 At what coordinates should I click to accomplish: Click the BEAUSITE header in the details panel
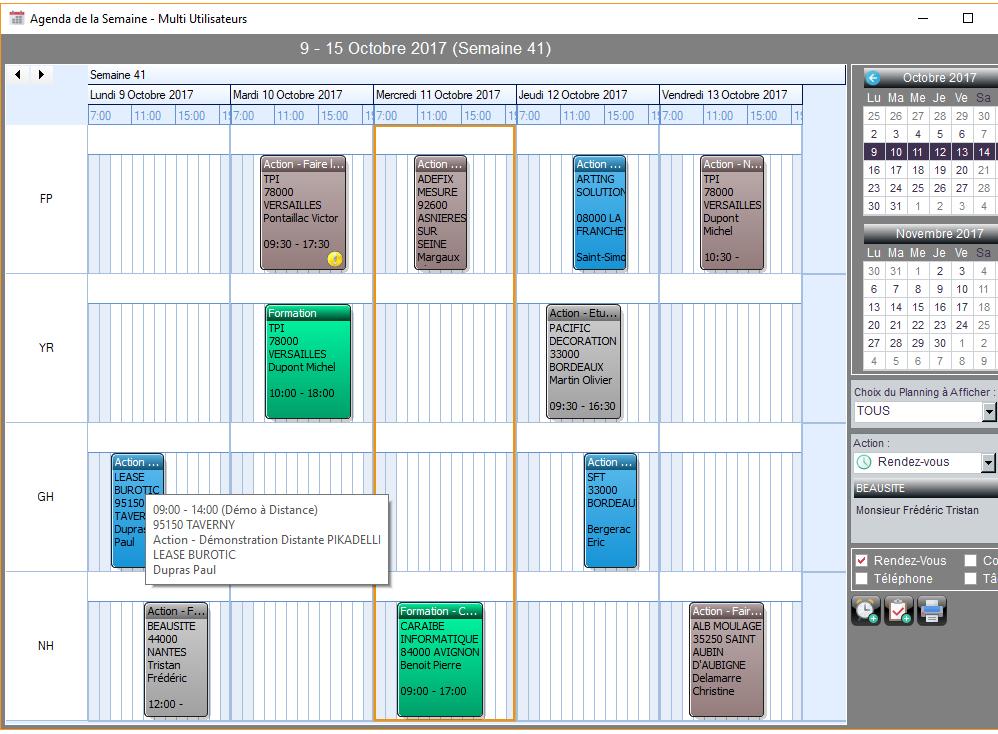(925, 488)
